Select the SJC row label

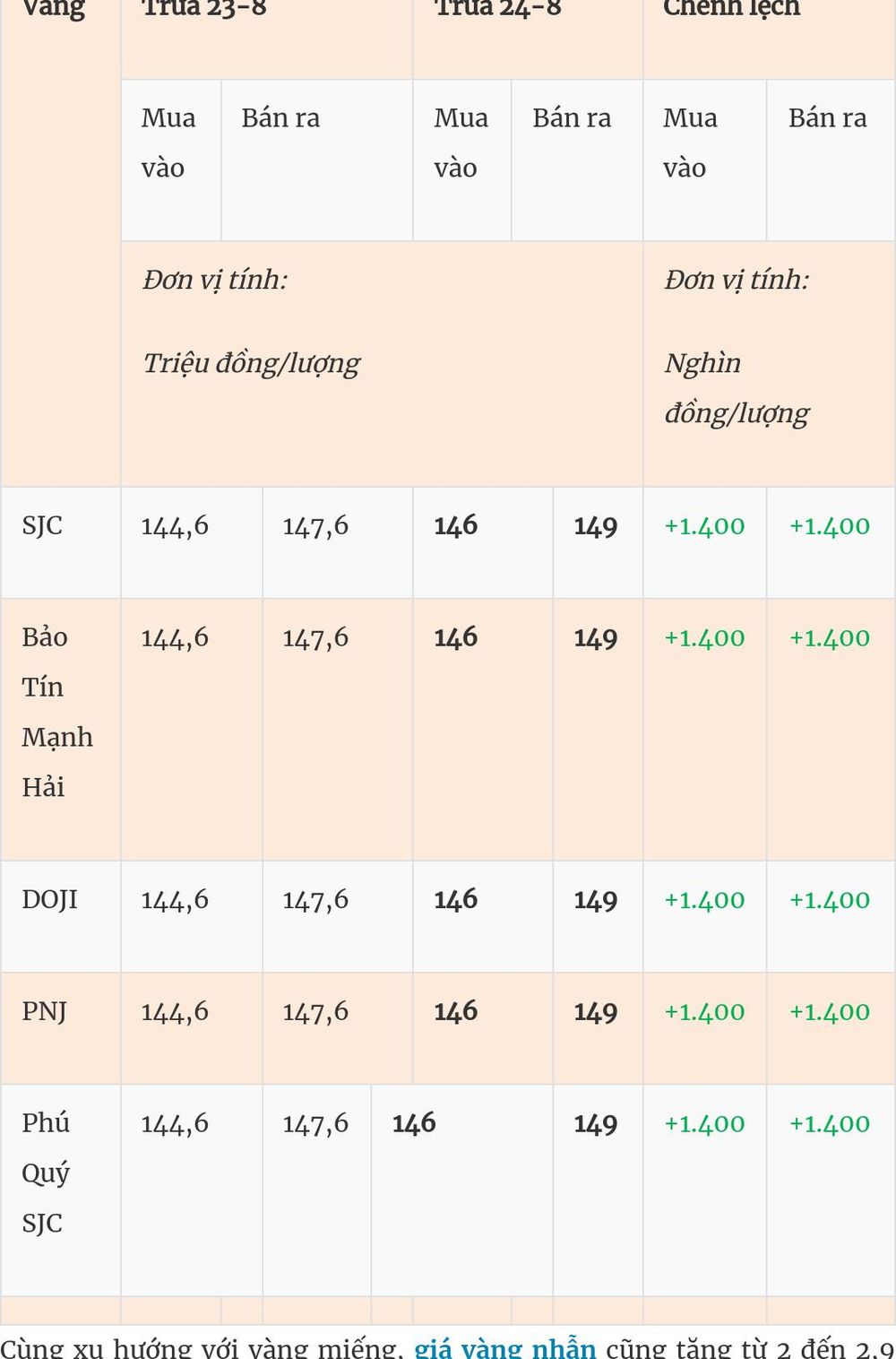click(42, 525)
